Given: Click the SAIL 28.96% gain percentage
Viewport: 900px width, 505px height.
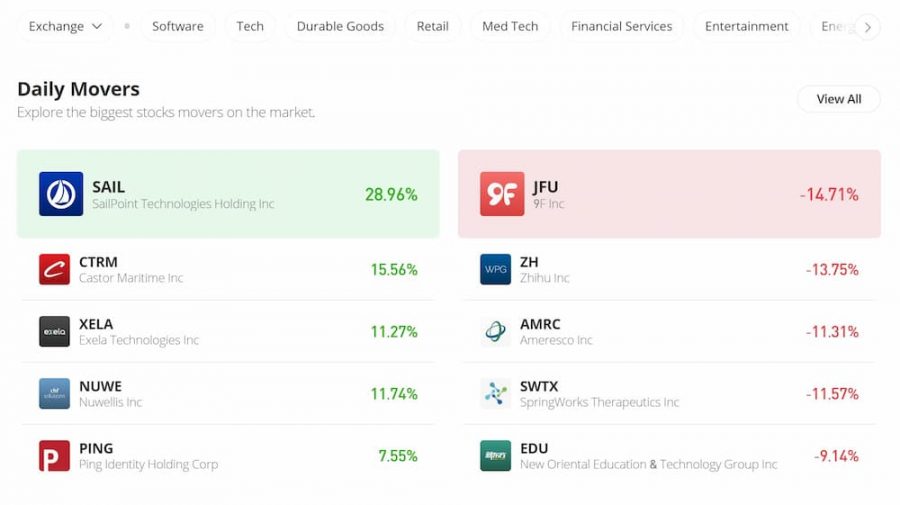Looking at the screenshot, I should tap(391, 194).
